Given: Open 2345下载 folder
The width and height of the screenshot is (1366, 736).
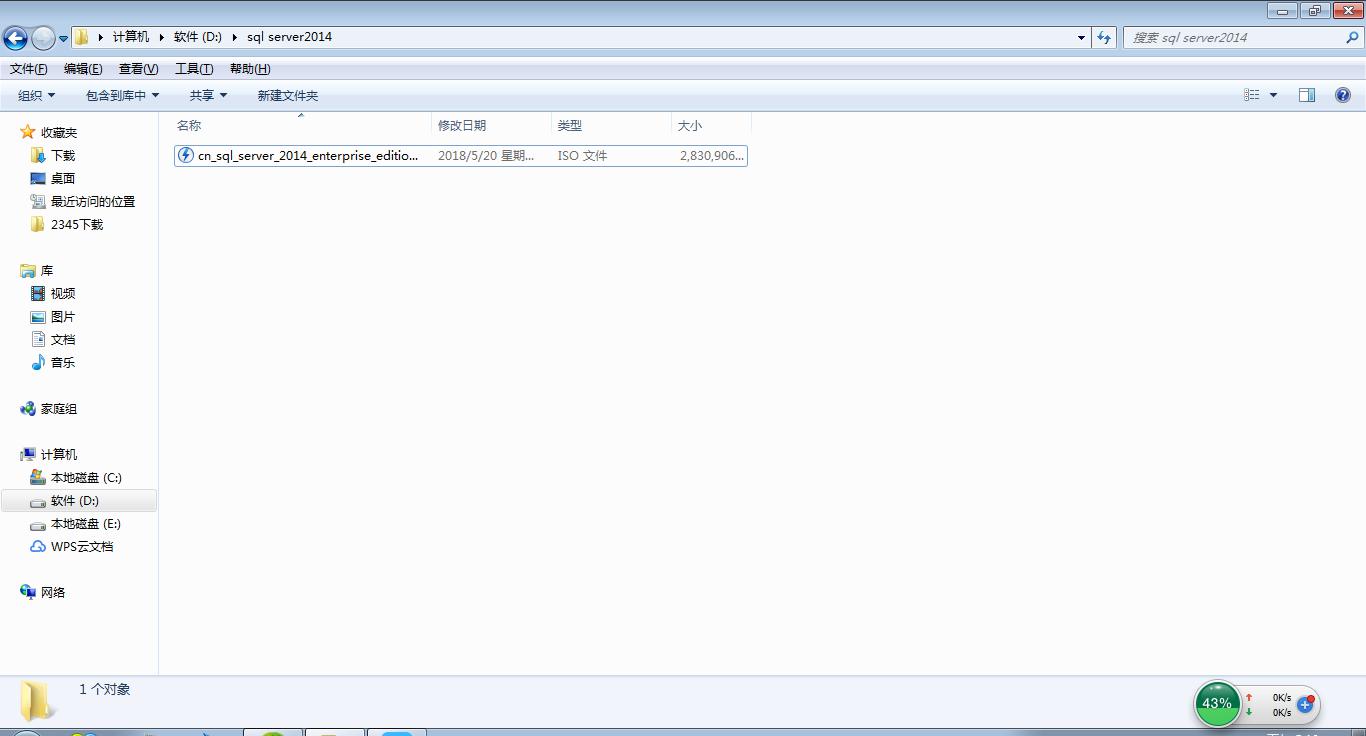Looking at the screenshot, I should click(x=77, y=224).
